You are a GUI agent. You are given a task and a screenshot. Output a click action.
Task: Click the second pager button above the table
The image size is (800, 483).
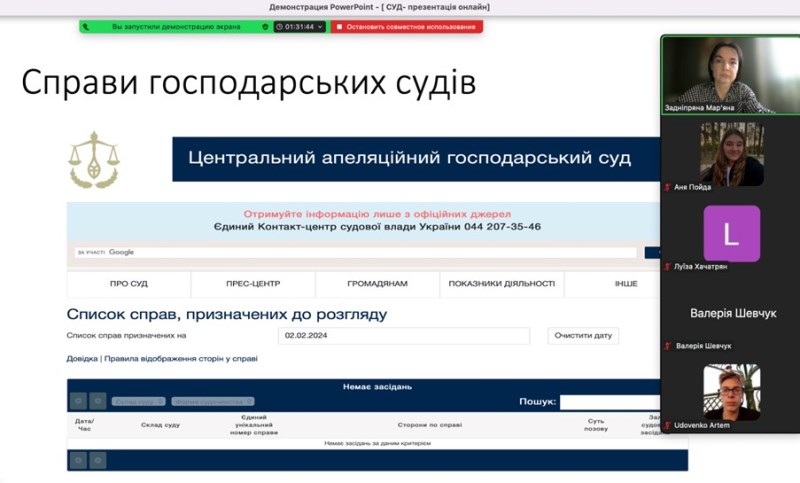click(x=97, y=401)
